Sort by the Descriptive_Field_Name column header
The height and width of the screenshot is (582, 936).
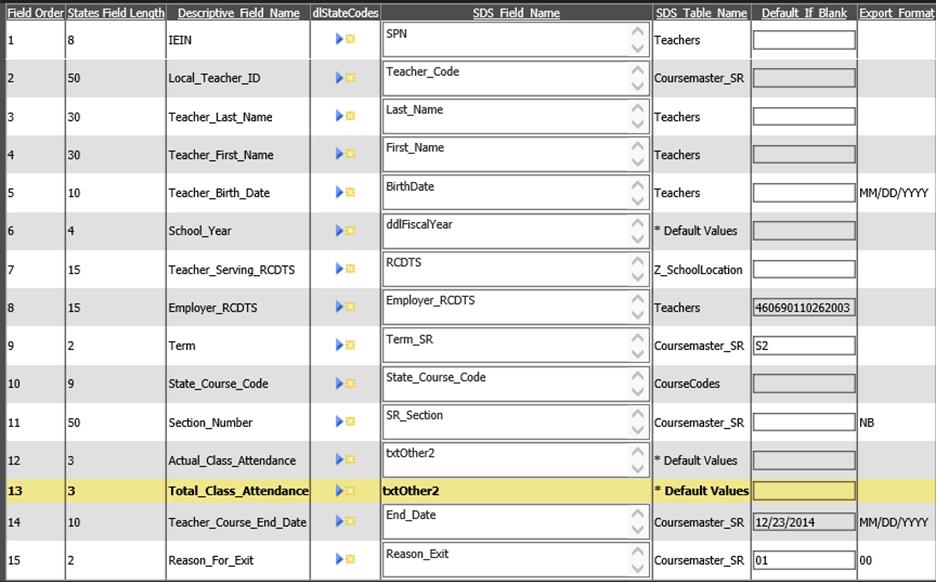click(238, 13)
